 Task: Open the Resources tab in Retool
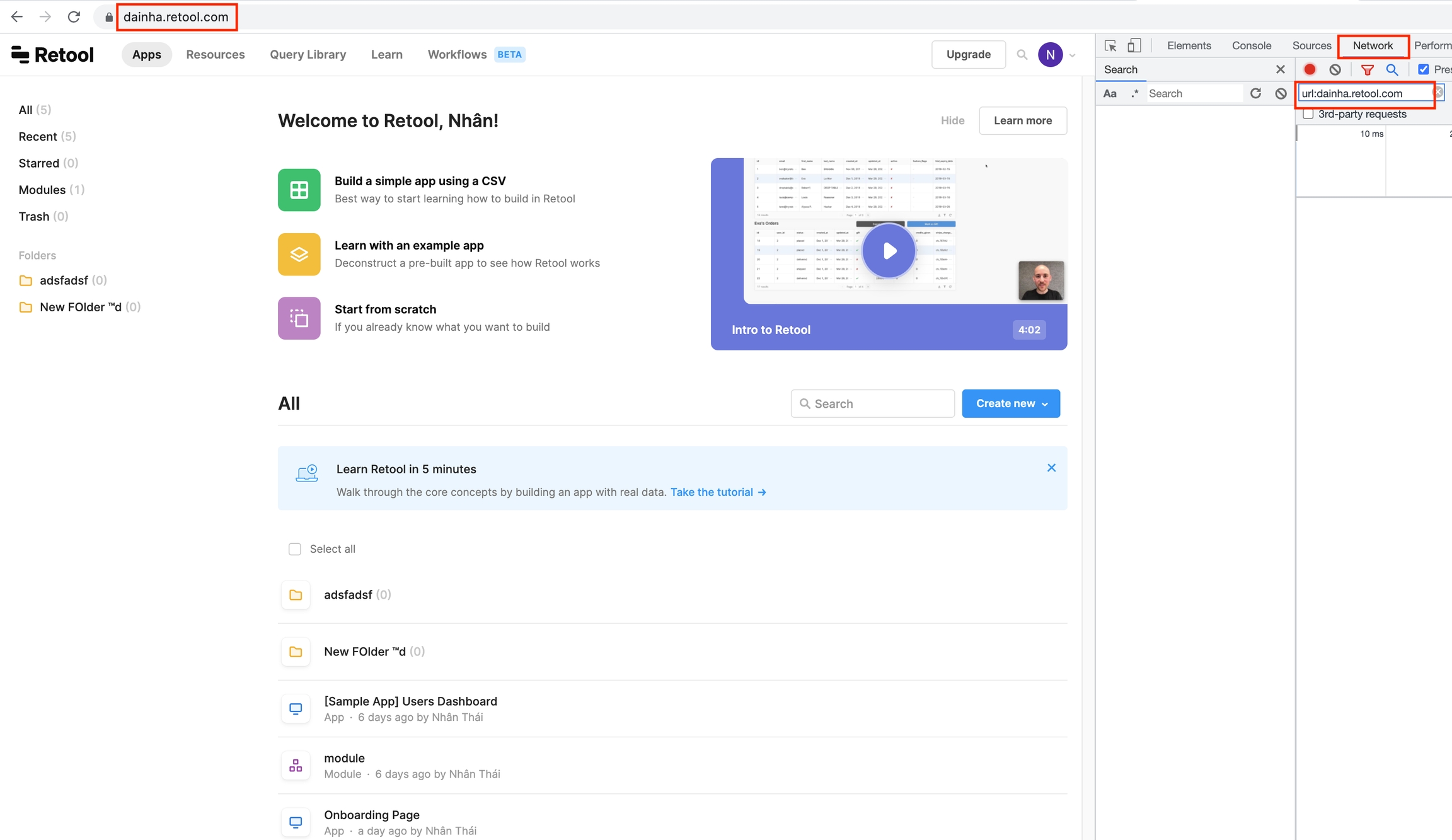tap(215, 54)
